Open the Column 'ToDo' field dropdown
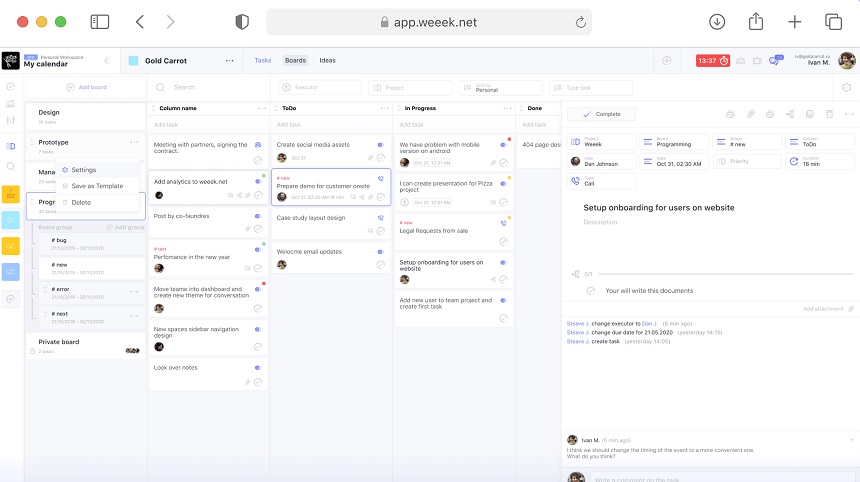The width and height of the screenshot is (860, 482). (x=819, y=143)
